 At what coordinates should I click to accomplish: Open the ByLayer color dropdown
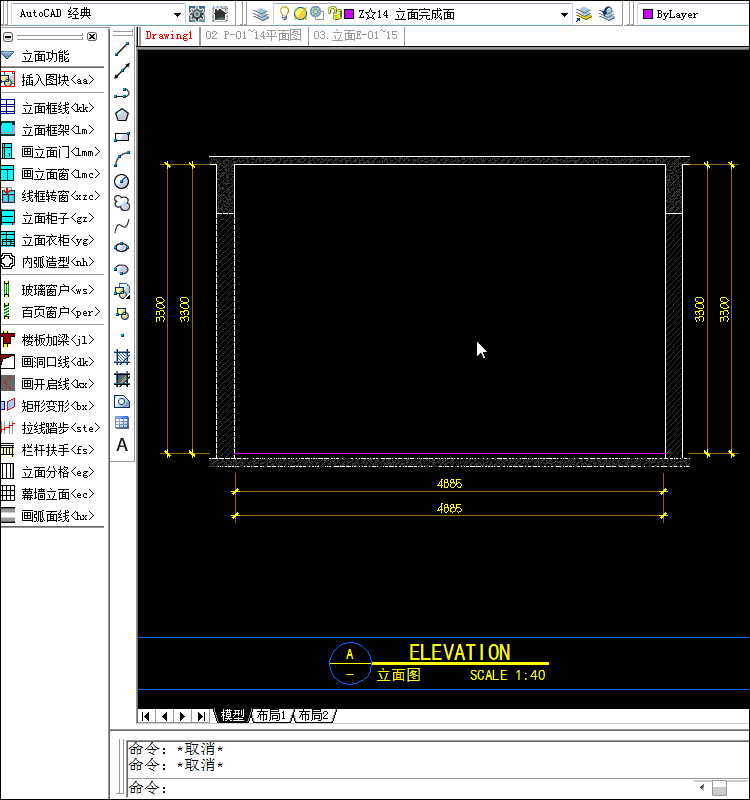(693, 14)
